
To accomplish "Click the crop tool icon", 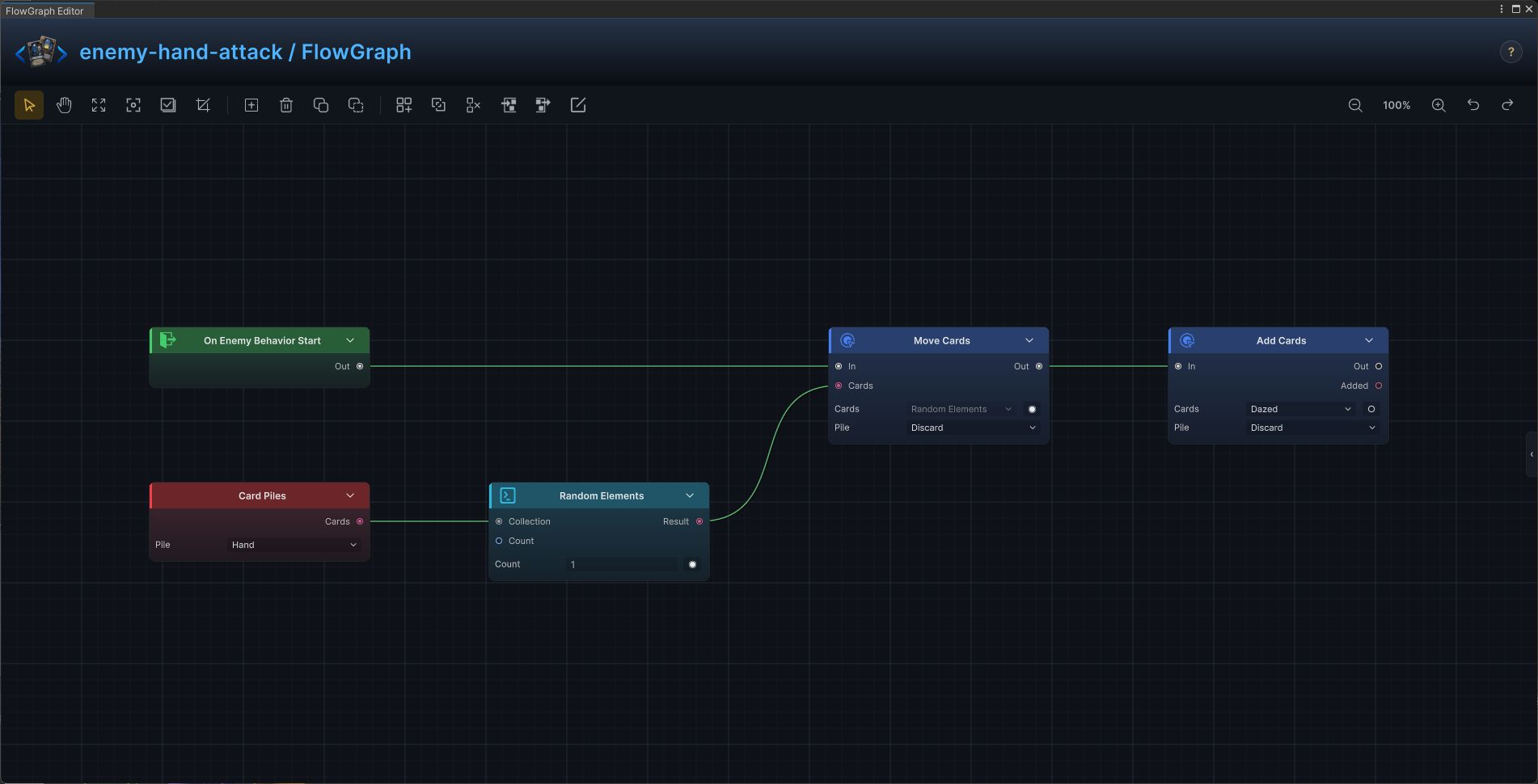I will point(203,105).
